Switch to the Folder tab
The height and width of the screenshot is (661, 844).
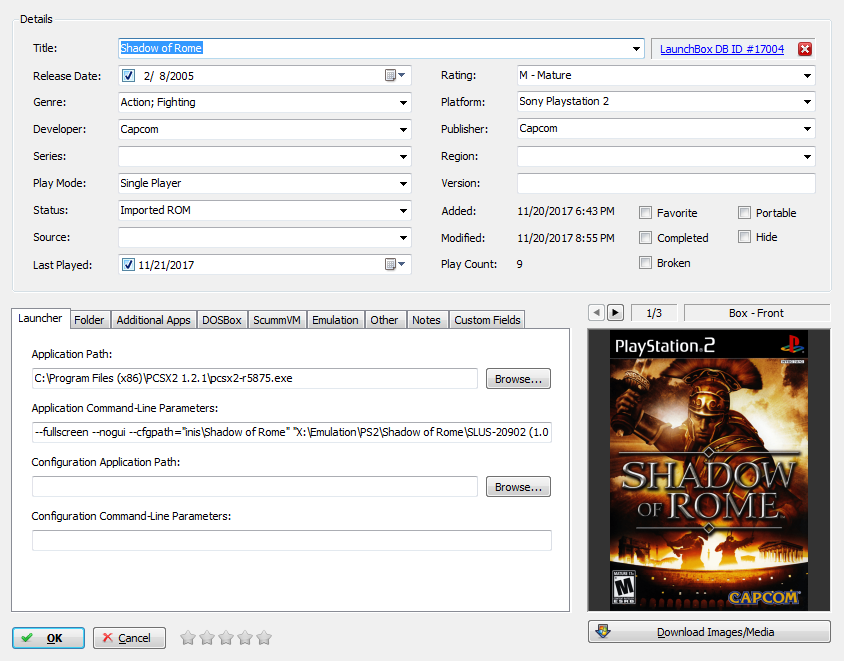(89, 320)
